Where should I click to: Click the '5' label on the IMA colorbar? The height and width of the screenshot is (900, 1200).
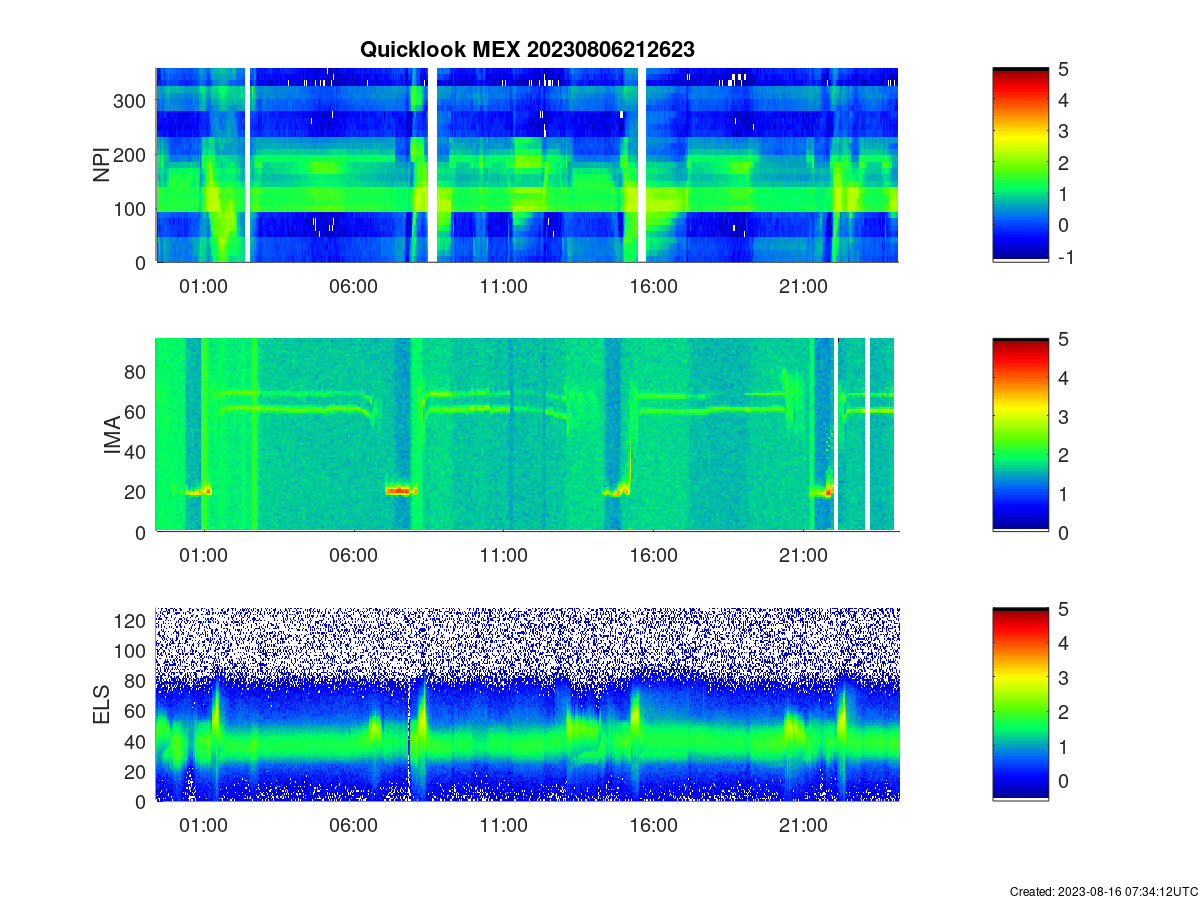(x=1065, y=339)
